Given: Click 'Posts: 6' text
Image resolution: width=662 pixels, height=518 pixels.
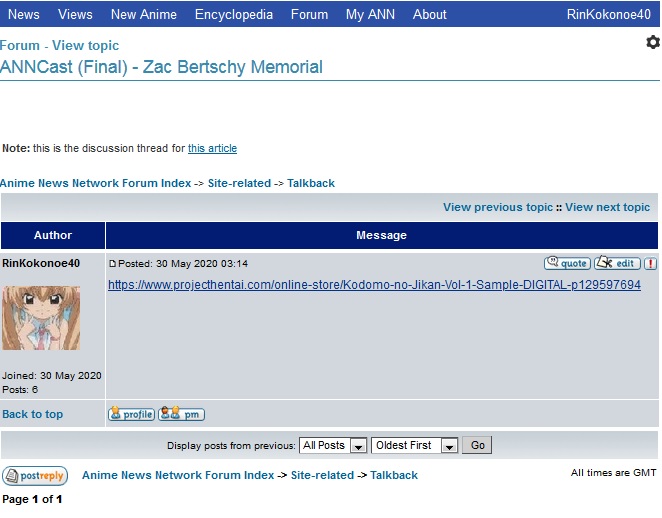Looking at the screenshot, I should pyautogui.click(x=20, y=390).
